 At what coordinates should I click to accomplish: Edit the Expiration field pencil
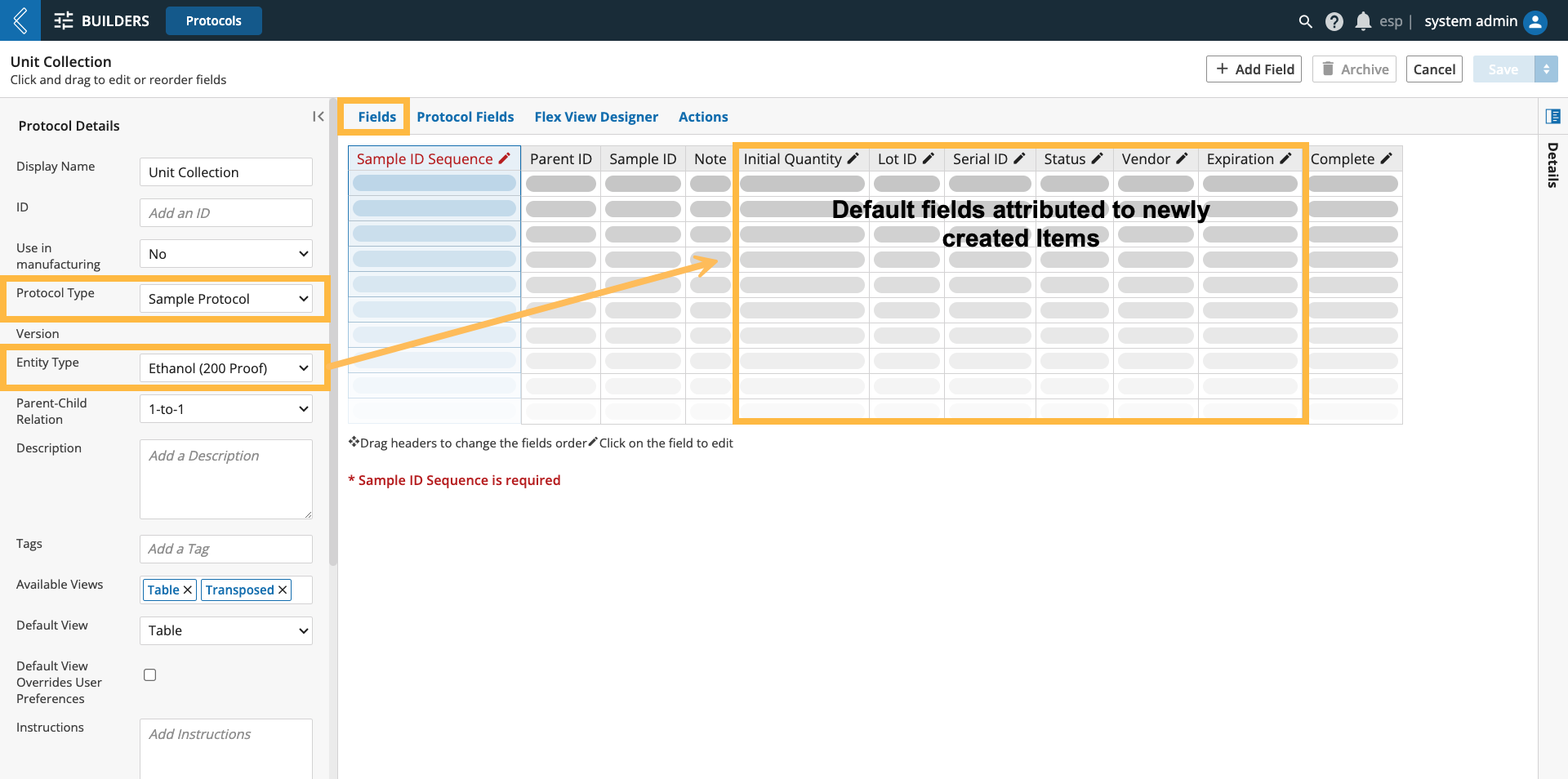click(x=1285, y=158)
